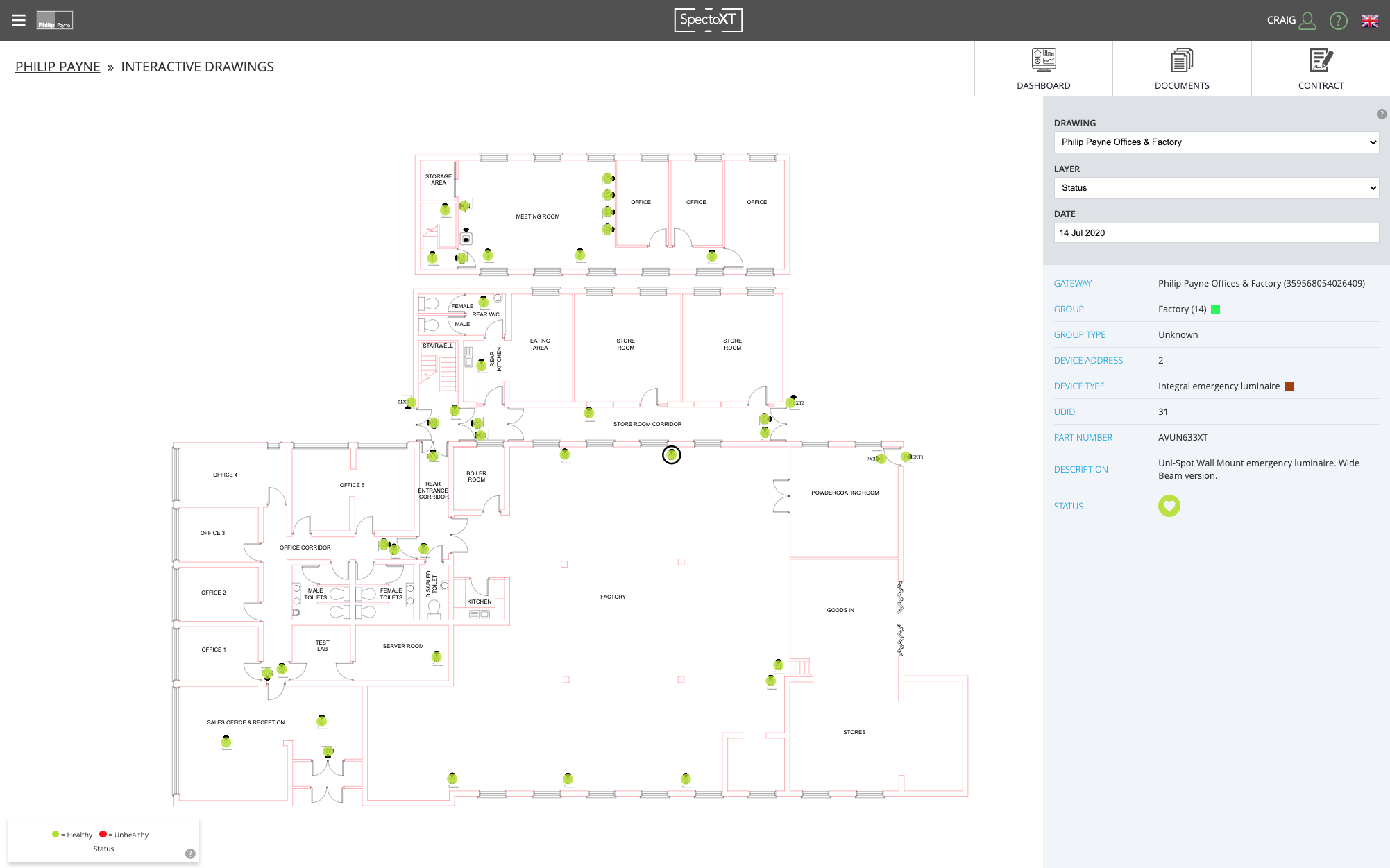1390x868 pixels.
Task: Click the Philip Payne logo
Action: click(55, 20)
